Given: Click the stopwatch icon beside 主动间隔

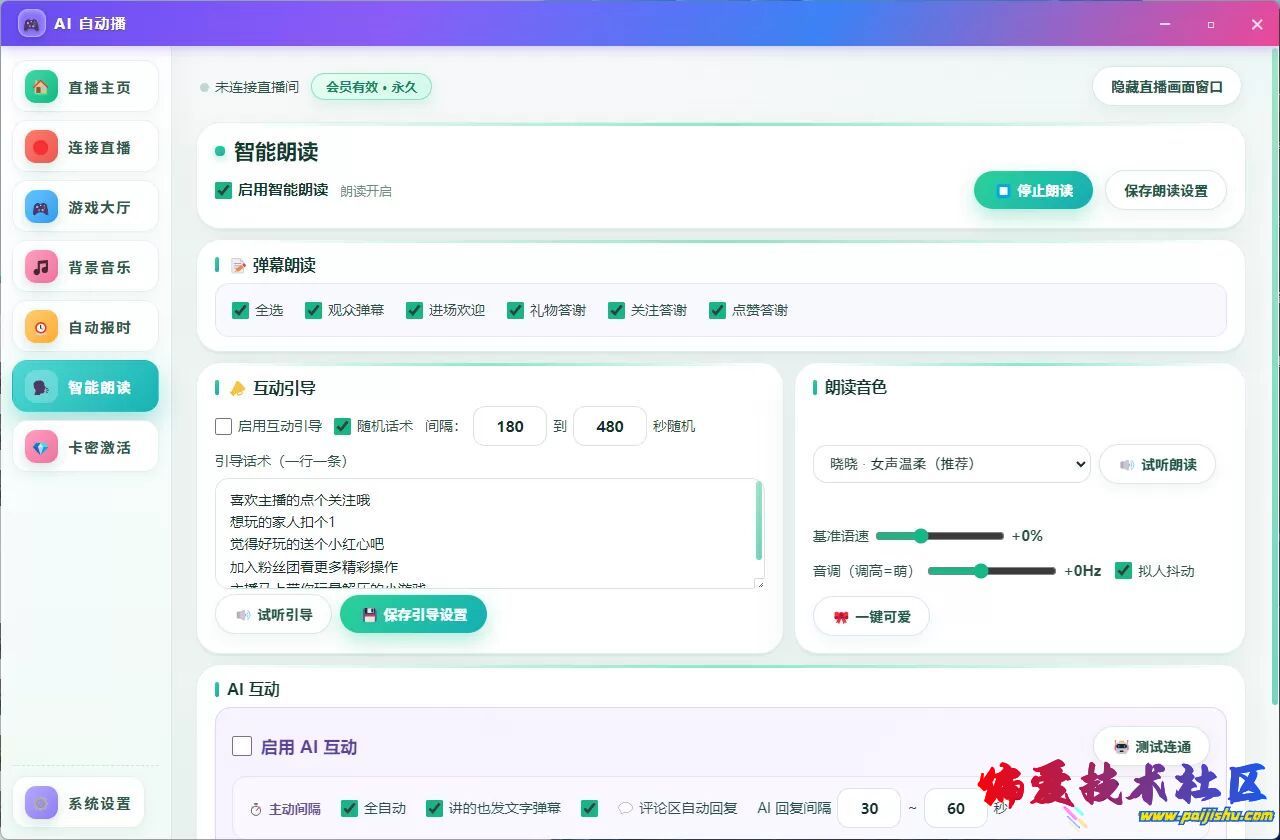Looking at the screenshot, I should point(255,808).
